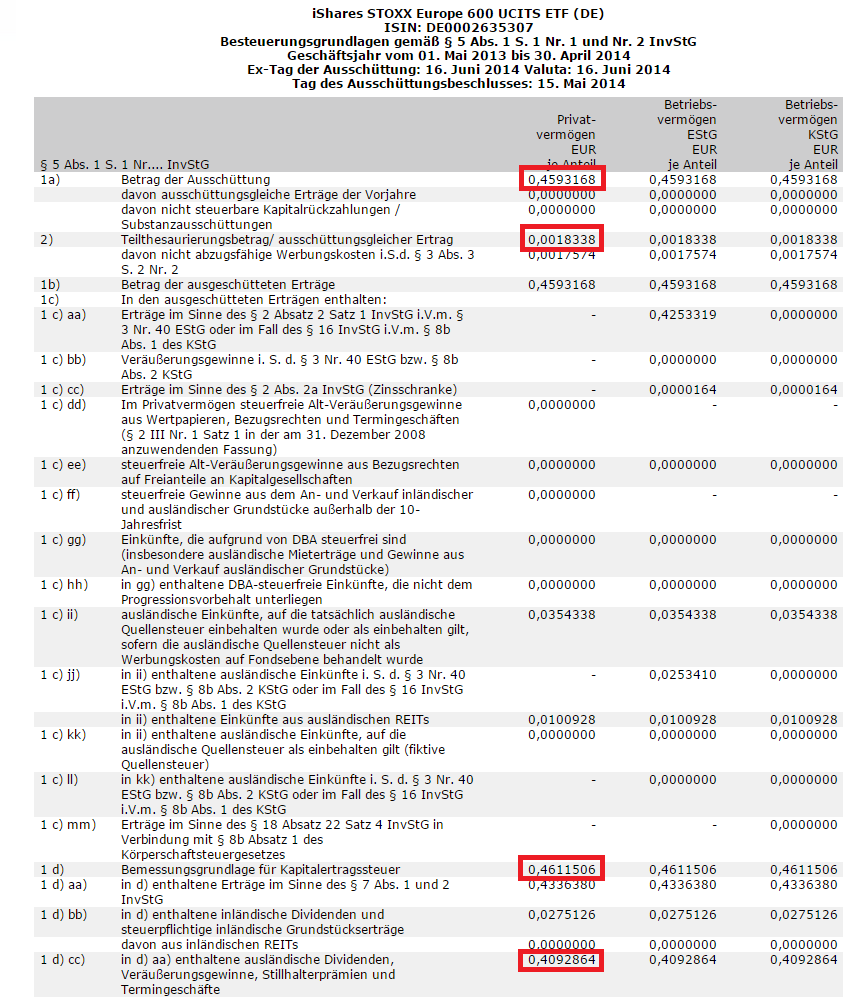843x998 pixels.
Task: Click the '§ 5 Abs. 1 S. 1 Nr.... InvStG' header
Action: tap(125, 164)
